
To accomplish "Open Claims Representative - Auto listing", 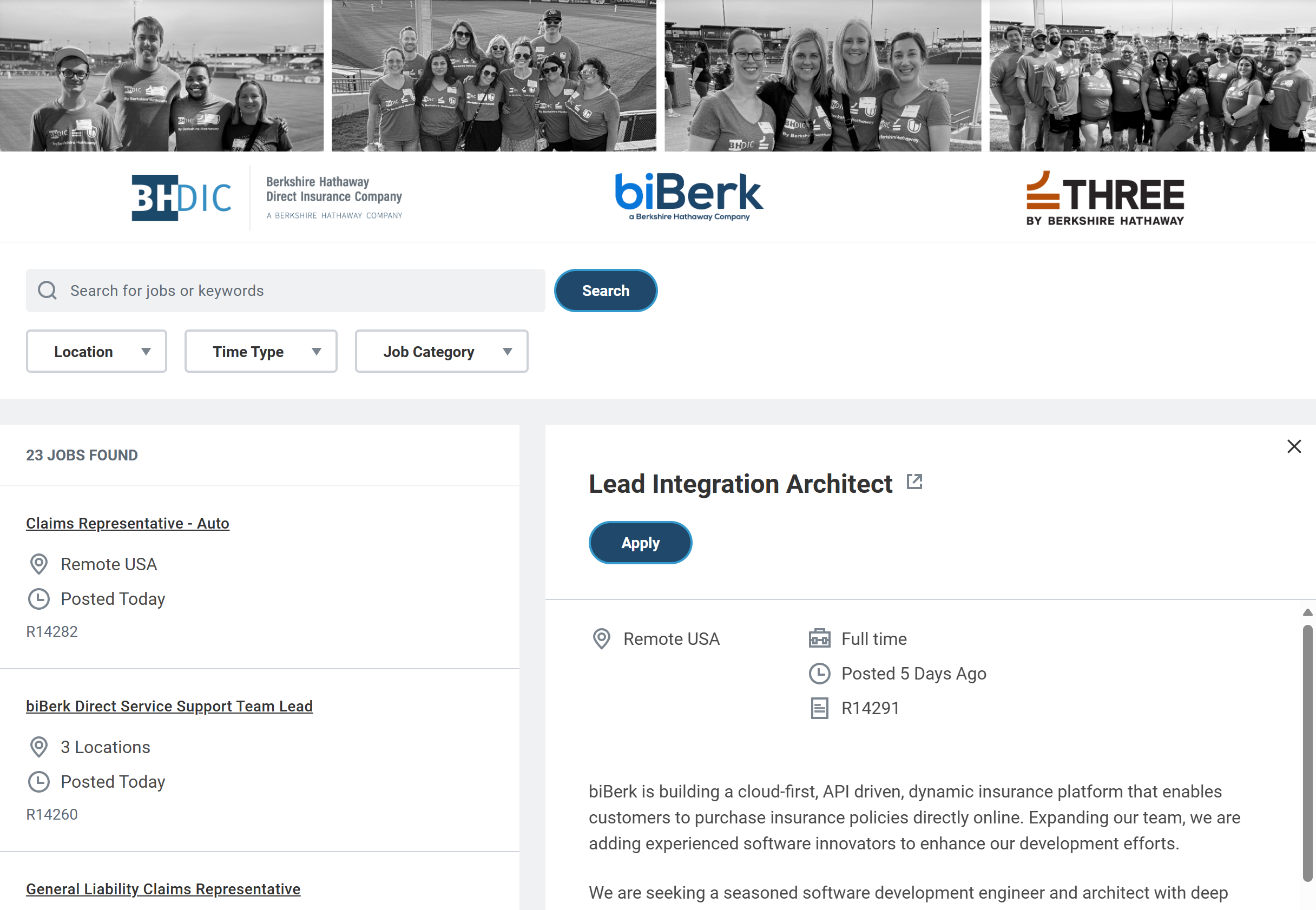I will [128, 523].
